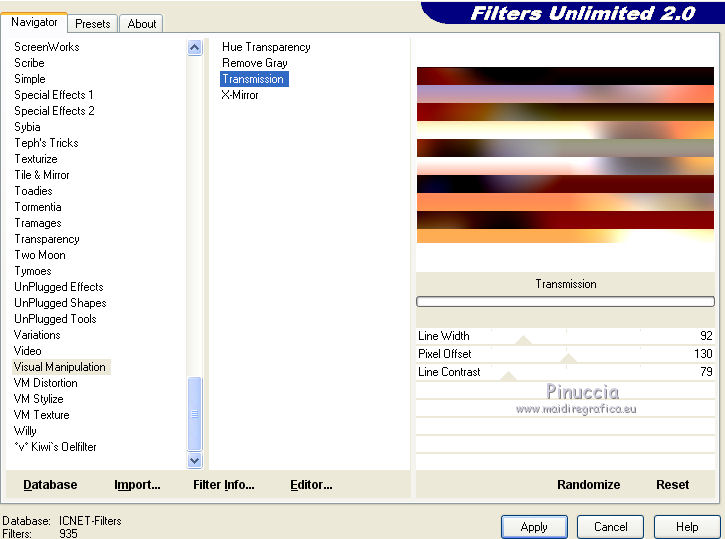Screen dimensions: 725x539
Task: Open the Database button
Action: click(x=50, y=484)
